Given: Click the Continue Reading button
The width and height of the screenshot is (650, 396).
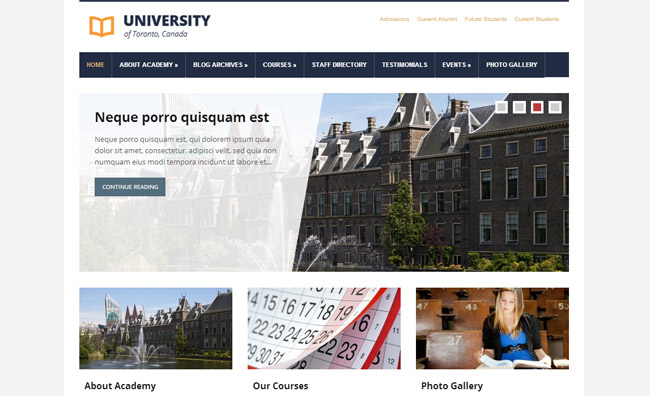Looking at the screenshot, I should (130, 187).
